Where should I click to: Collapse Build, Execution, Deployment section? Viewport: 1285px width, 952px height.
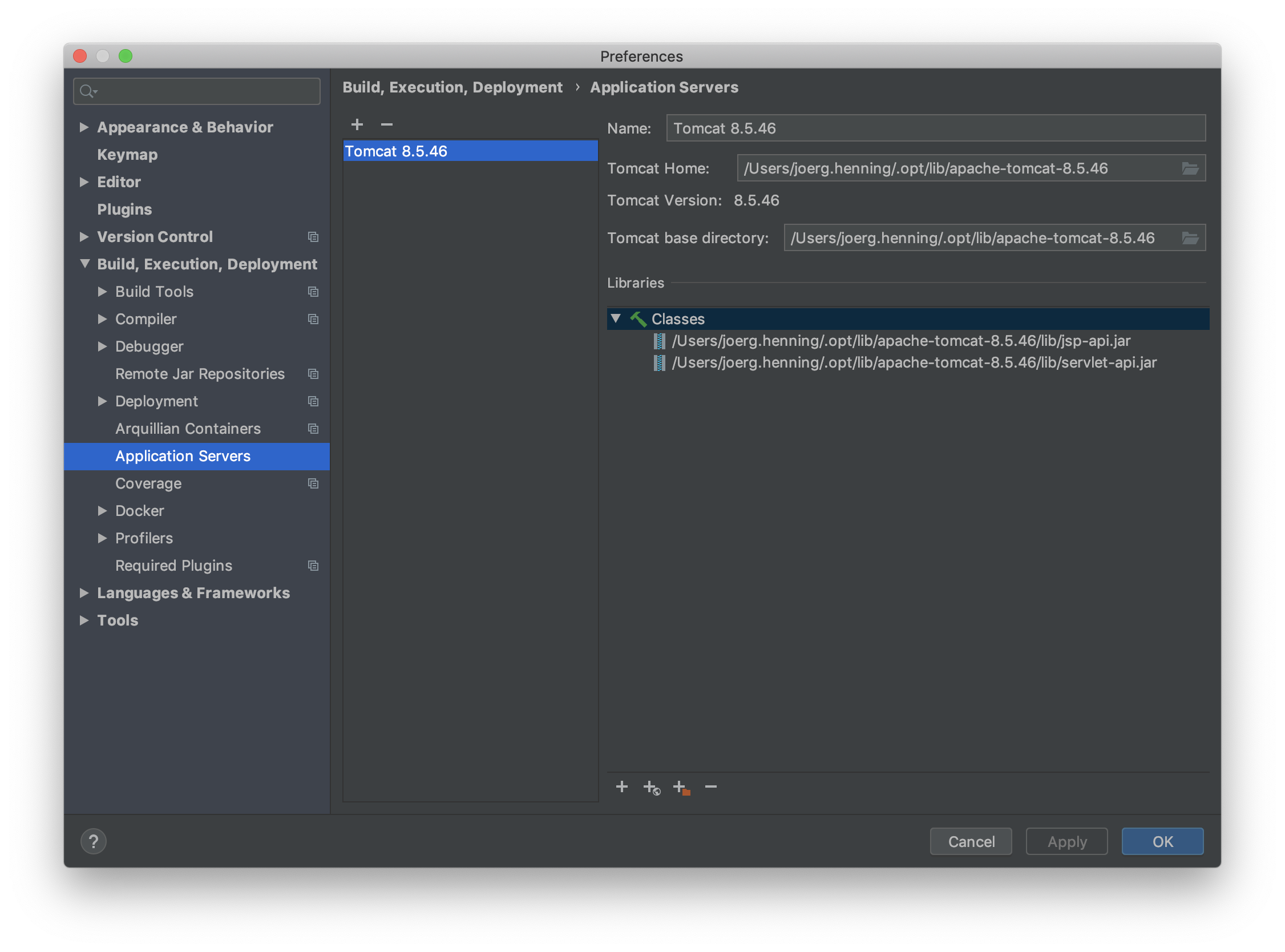(x=84, y=264)
